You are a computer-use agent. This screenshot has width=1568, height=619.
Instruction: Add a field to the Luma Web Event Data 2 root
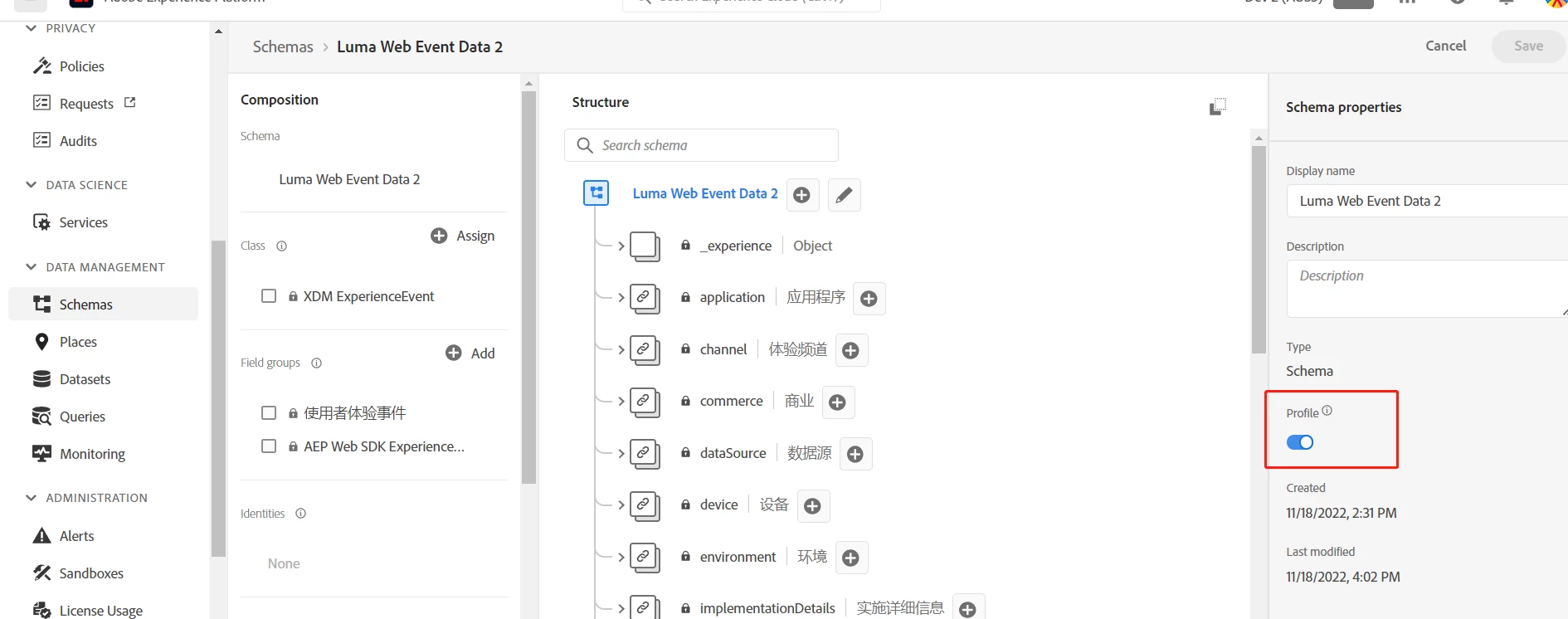pyautogui.click(x=801, y=195)
